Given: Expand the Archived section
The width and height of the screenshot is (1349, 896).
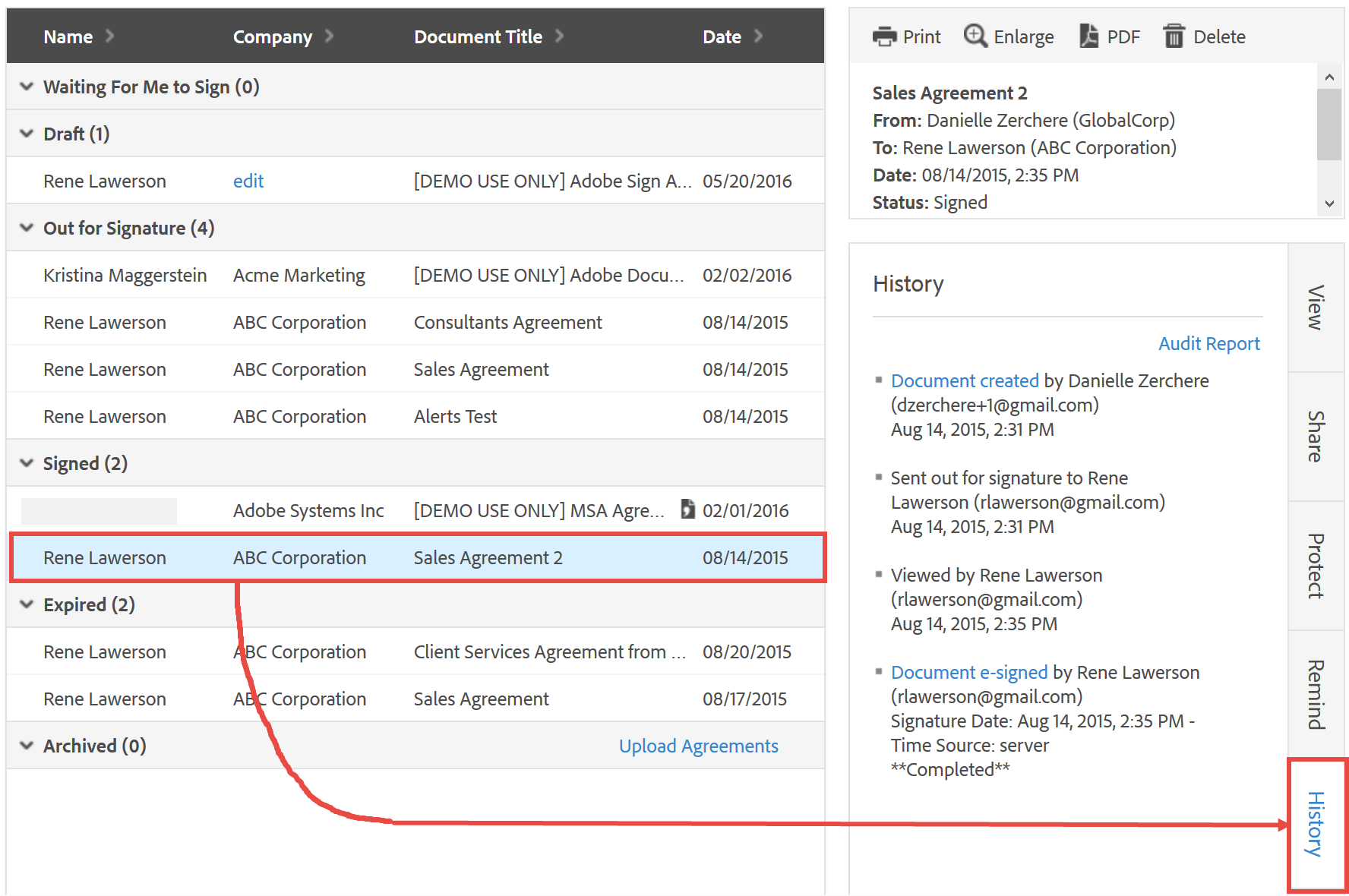Looking at the screenshot, I should pos(26,745).
